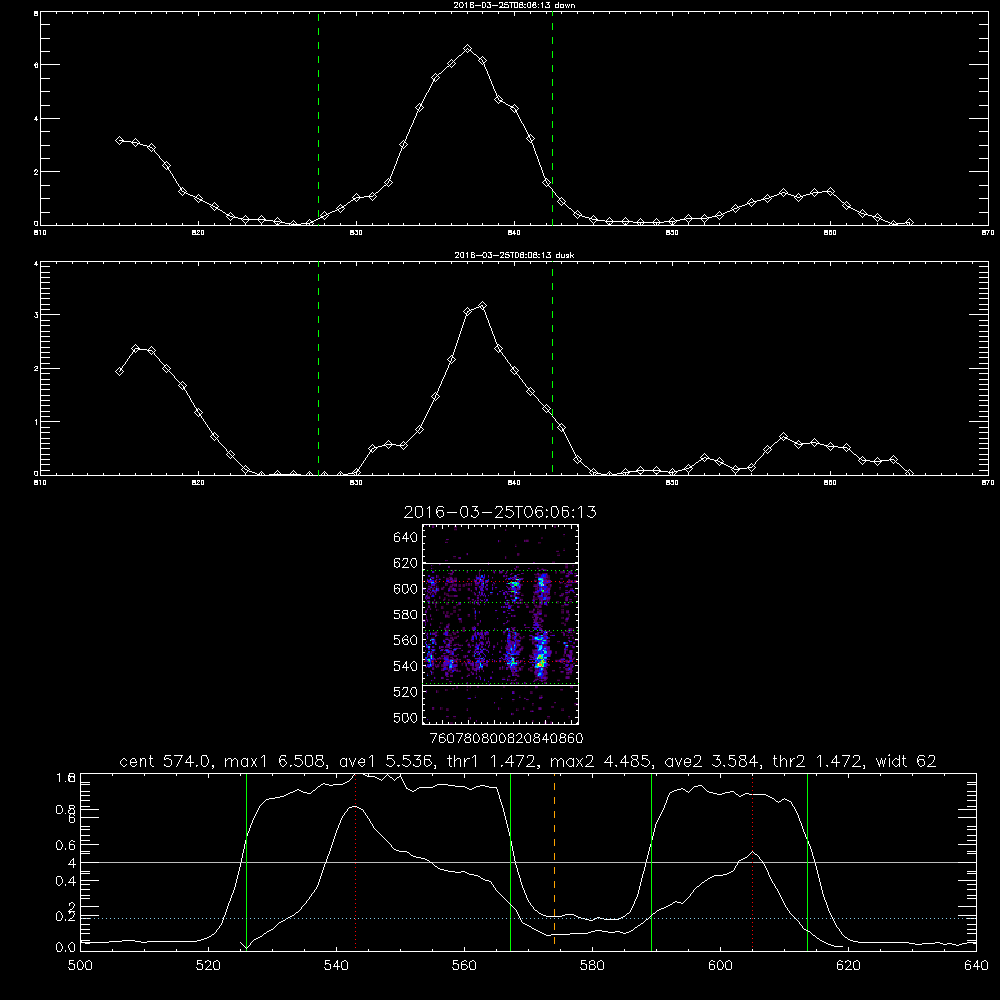Image resolution: width=1000 pixels, height=1000 pixels.
Task: Click the orange dashed center line in bottom plot
Action: pos(554,862)
